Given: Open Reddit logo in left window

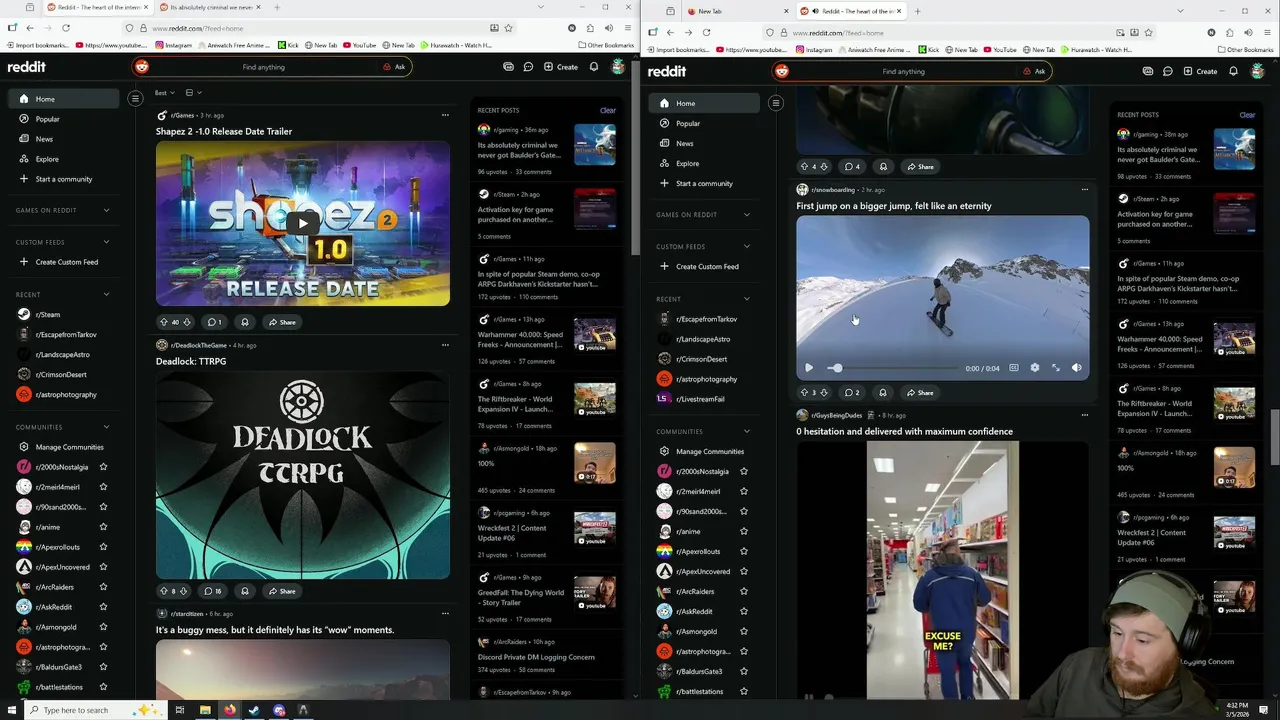Looking at the screenshot, I should coord(27,67).
